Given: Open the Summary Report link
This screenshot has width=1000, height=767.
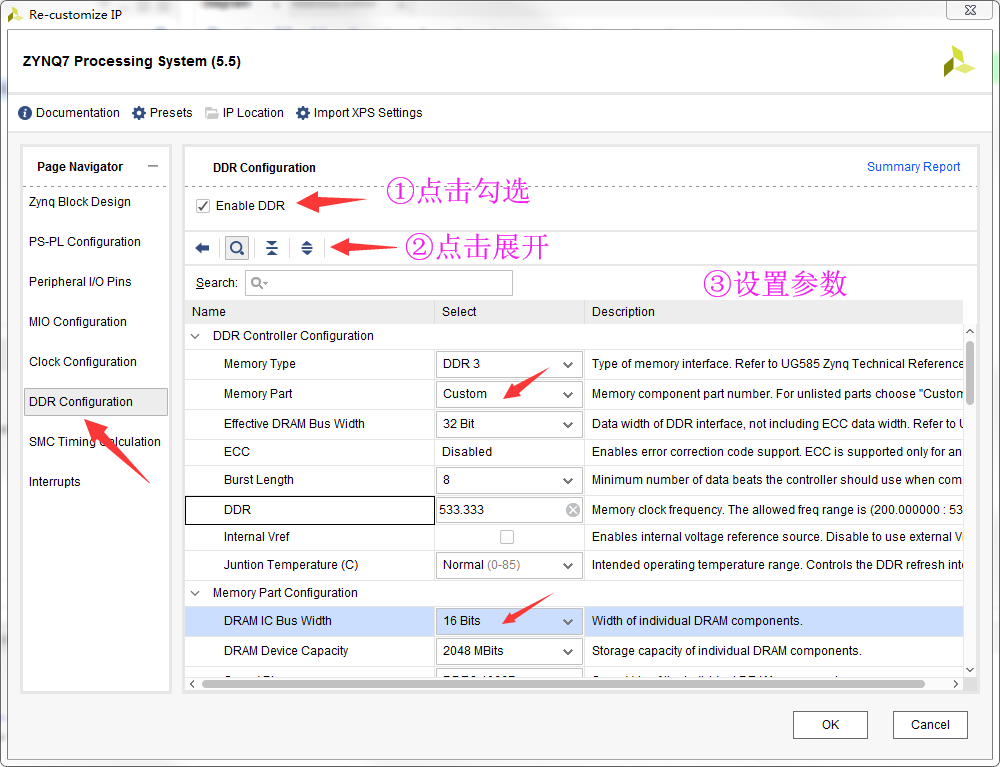Looking at the screenshot, I should click(x=913, y=166).
